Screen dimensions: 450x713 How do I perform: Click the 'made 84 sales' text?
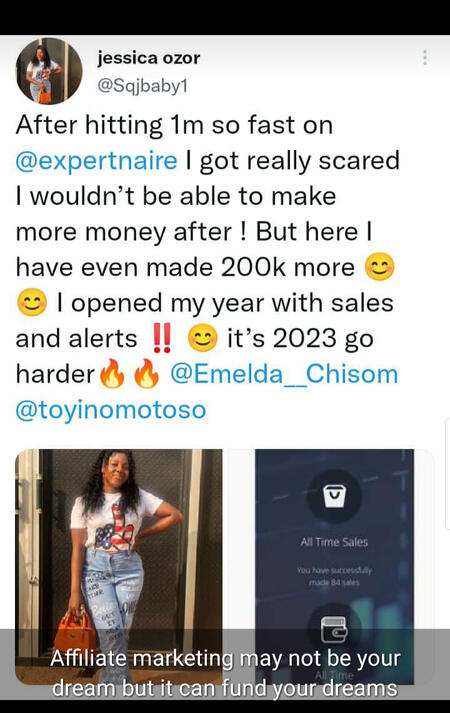pyautogui.click(x=335, y=582)
